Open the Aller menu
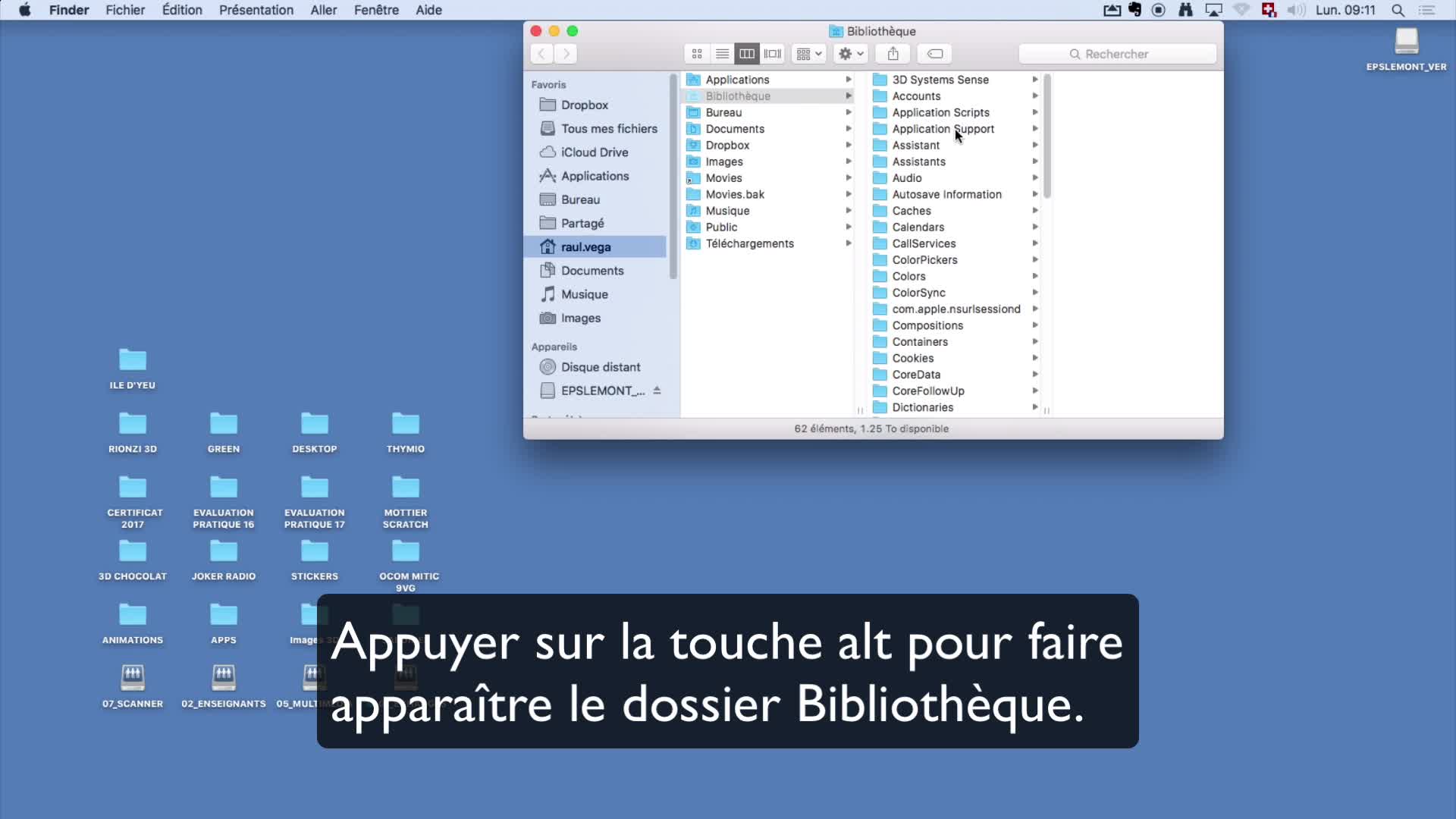The height and width of the screenshot is (819, 1456). (x=323, y=10)
